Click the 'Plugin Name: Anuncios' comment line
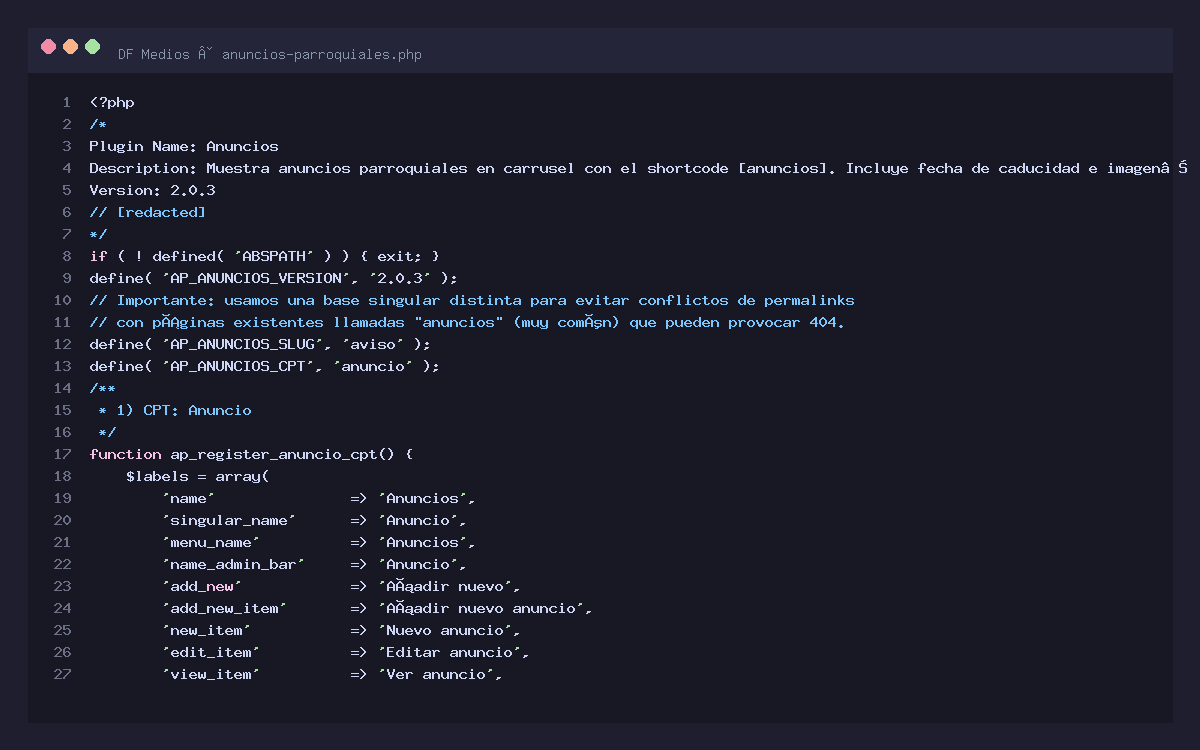 click(183, 146)
